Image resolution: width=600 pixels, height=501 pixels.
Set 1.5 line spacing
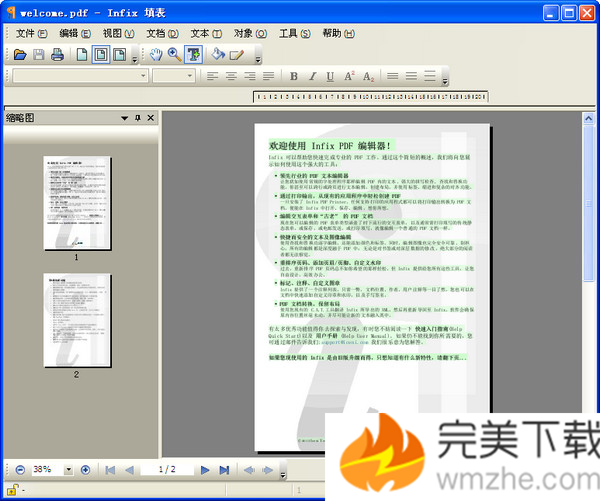[411, 76]
